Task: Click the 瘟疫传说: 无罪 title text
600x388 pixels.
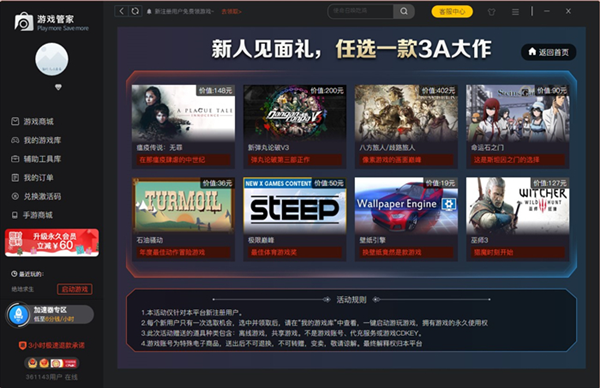Action: point(160,148)
